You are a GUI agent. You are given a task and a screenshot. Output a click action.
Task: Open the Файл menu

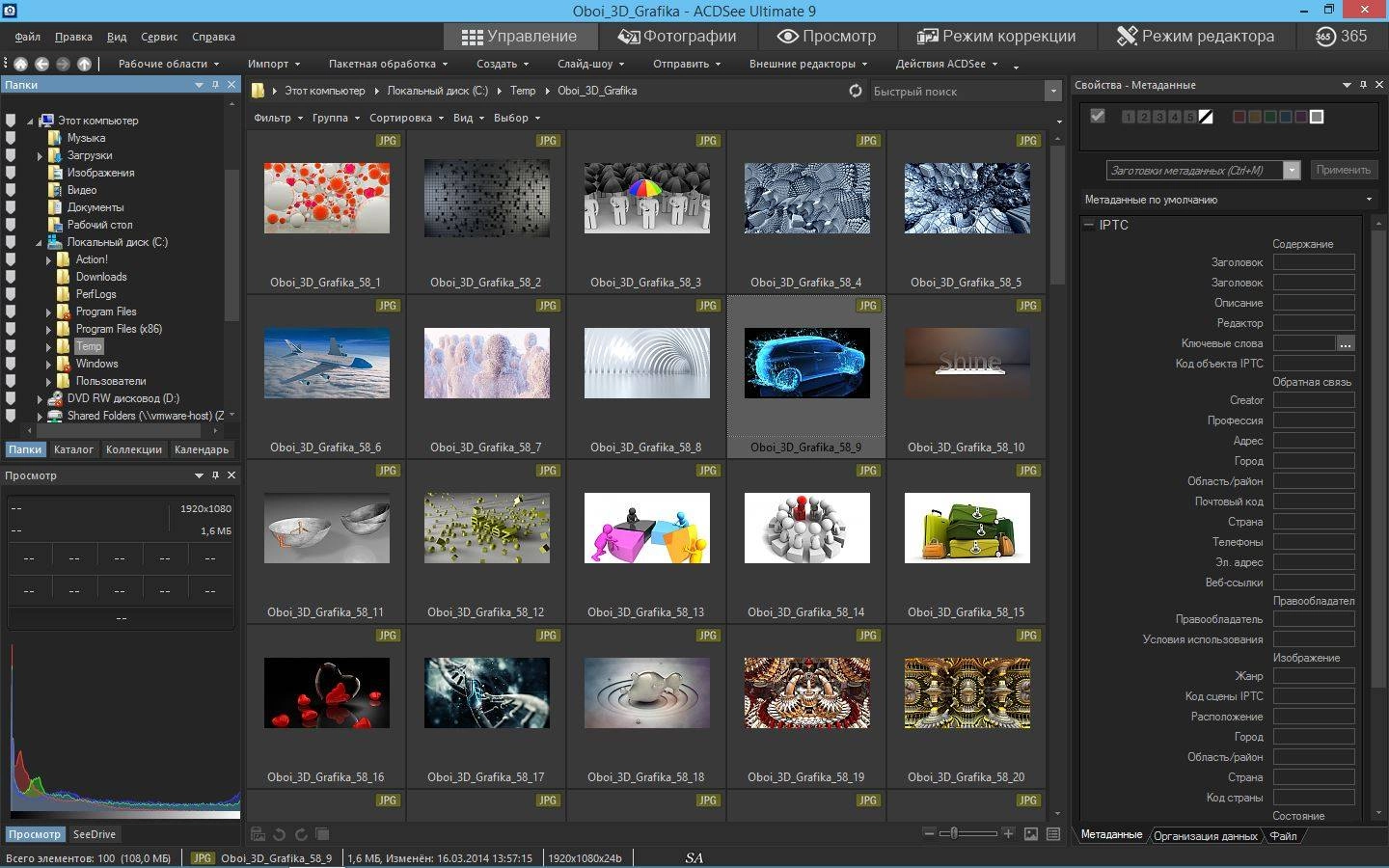[x=27, y=37]
